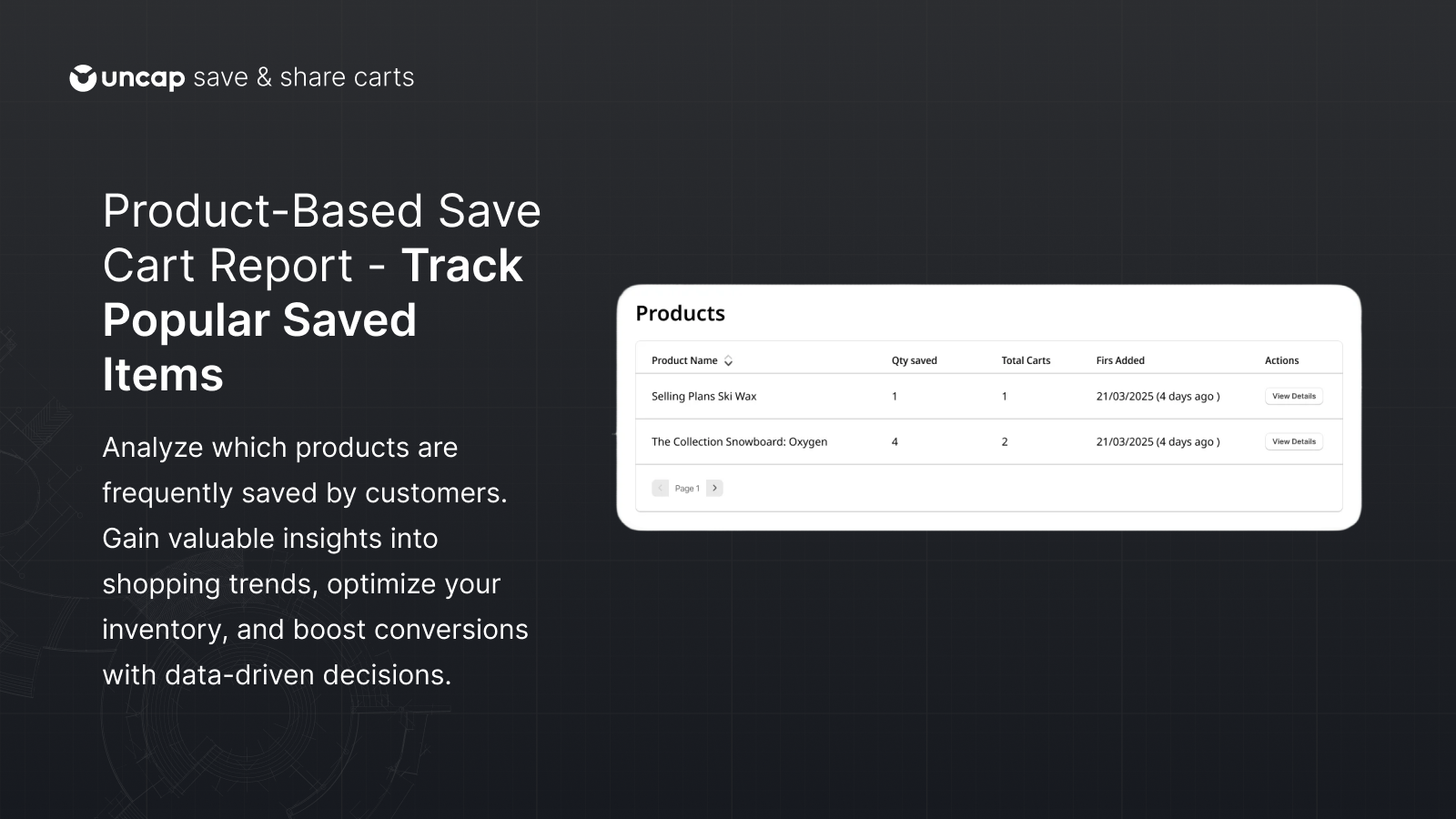Select The Collection Snowboard: Oxygen product name
The image size is (1456, 819).
click(x=739, y=442)
